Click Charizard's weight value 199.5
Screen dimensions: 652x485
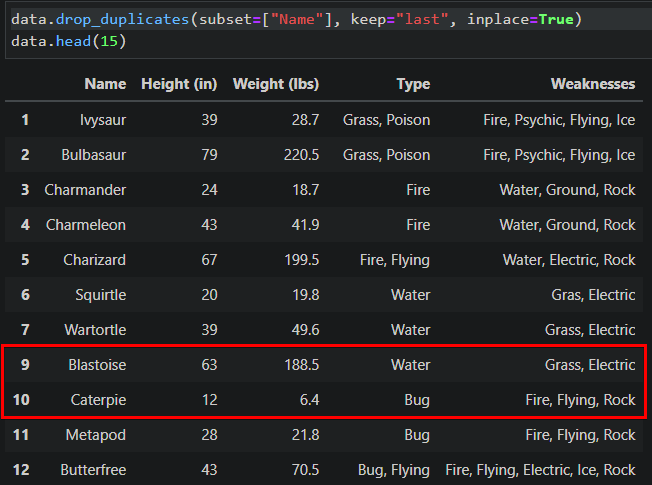point(301,260)
